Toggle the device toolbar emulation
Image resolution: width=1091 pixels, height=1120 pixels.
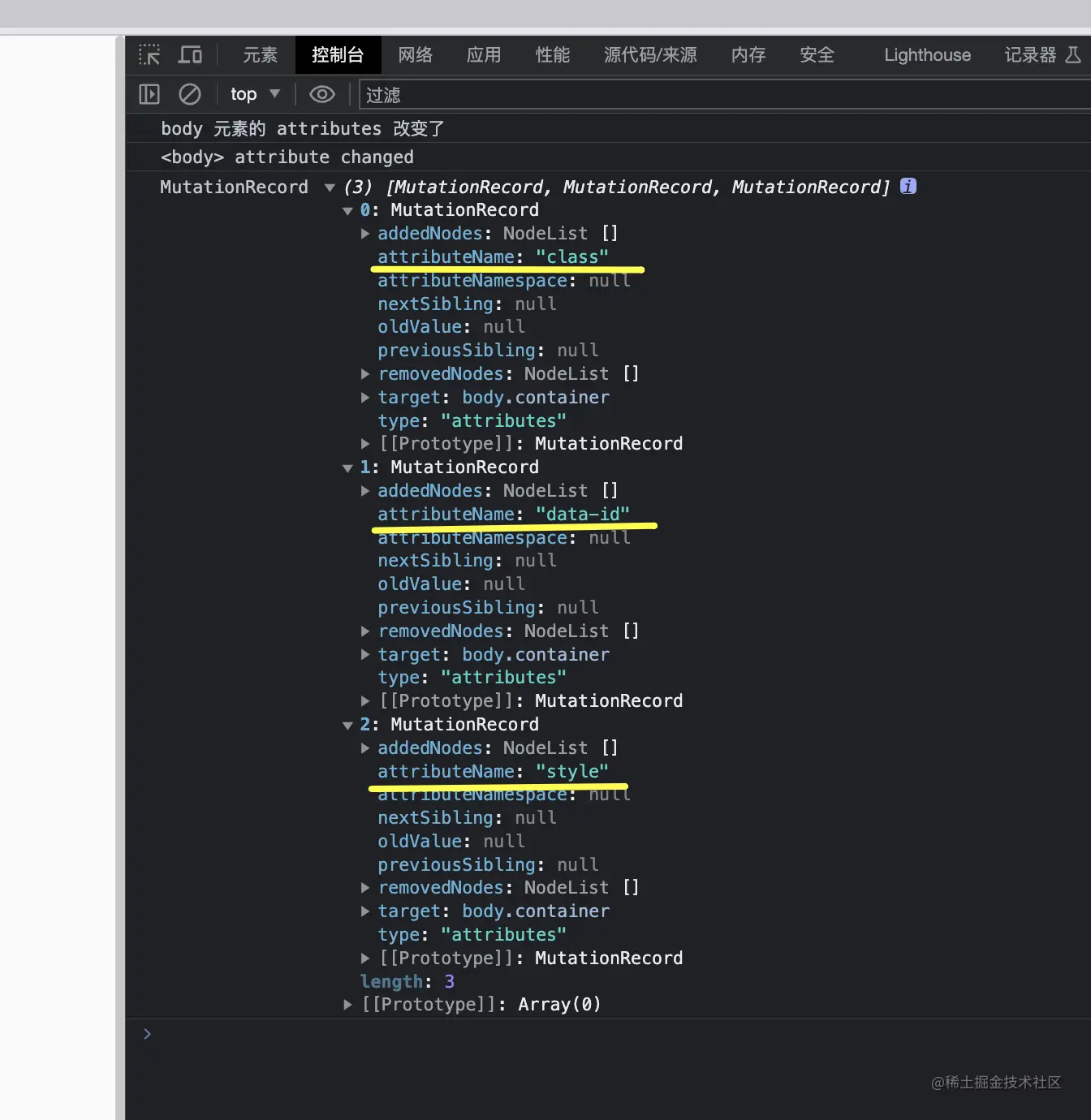[190, 54]
